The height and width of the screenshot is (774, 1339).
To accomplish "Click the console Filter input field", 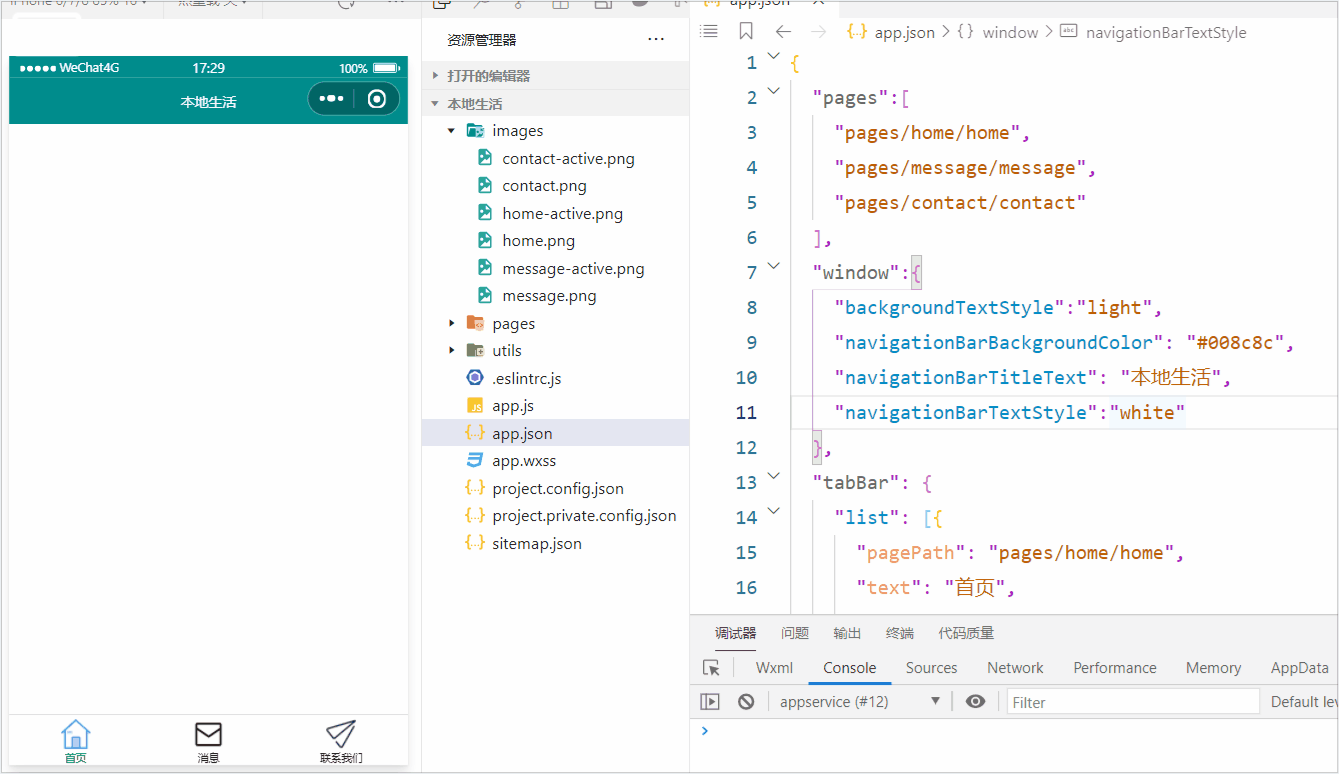I will pyautogui.click(x=1132, y=702).
